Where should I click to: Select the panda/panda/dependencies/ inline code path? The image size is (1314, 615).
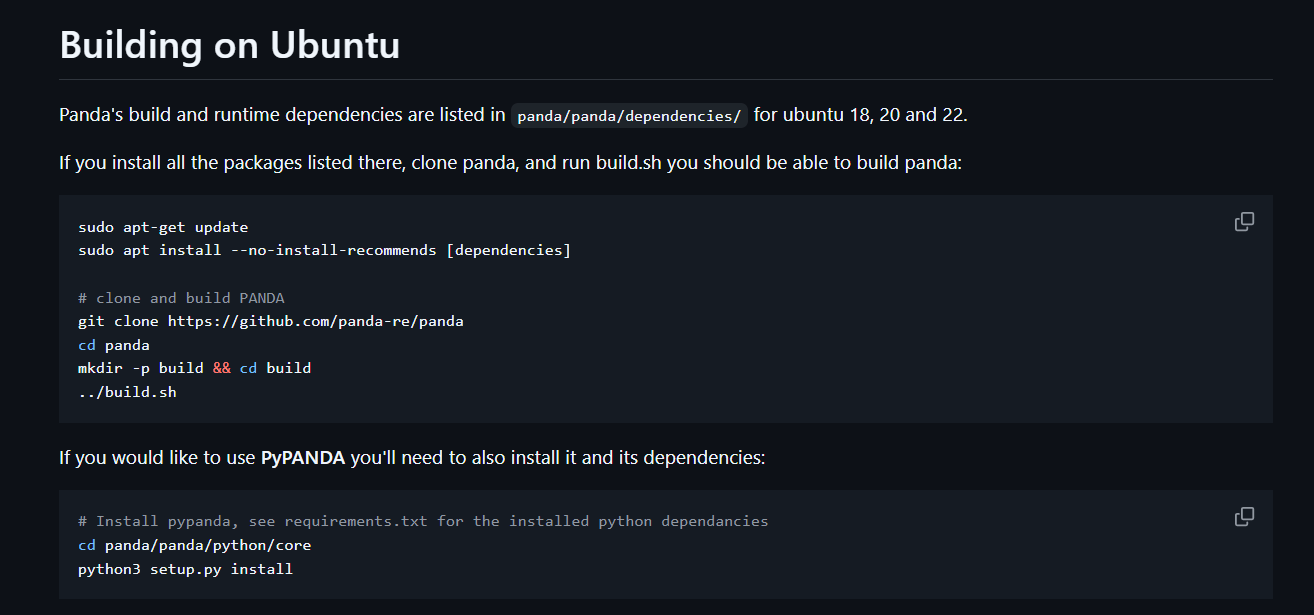[x=629, y=116]
